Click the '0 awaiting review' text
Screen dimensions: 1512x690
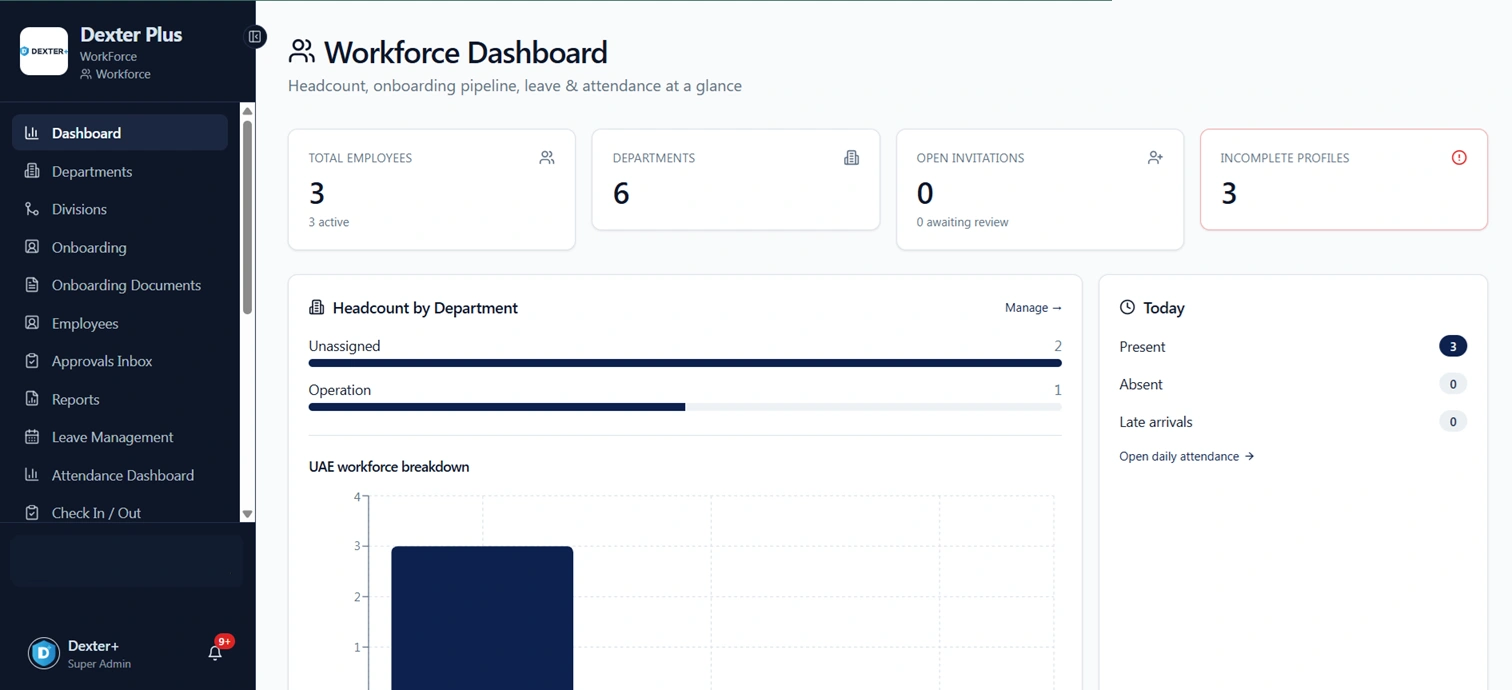click(x=962, y=222)
